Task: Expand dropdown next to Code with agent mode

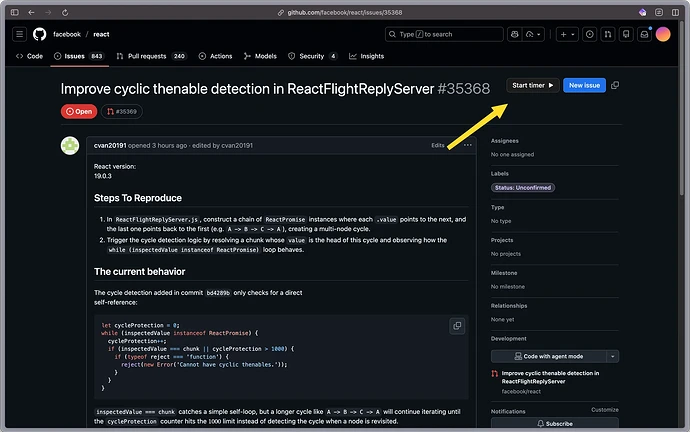Action: pyautogui.click(x=613, y=356)
